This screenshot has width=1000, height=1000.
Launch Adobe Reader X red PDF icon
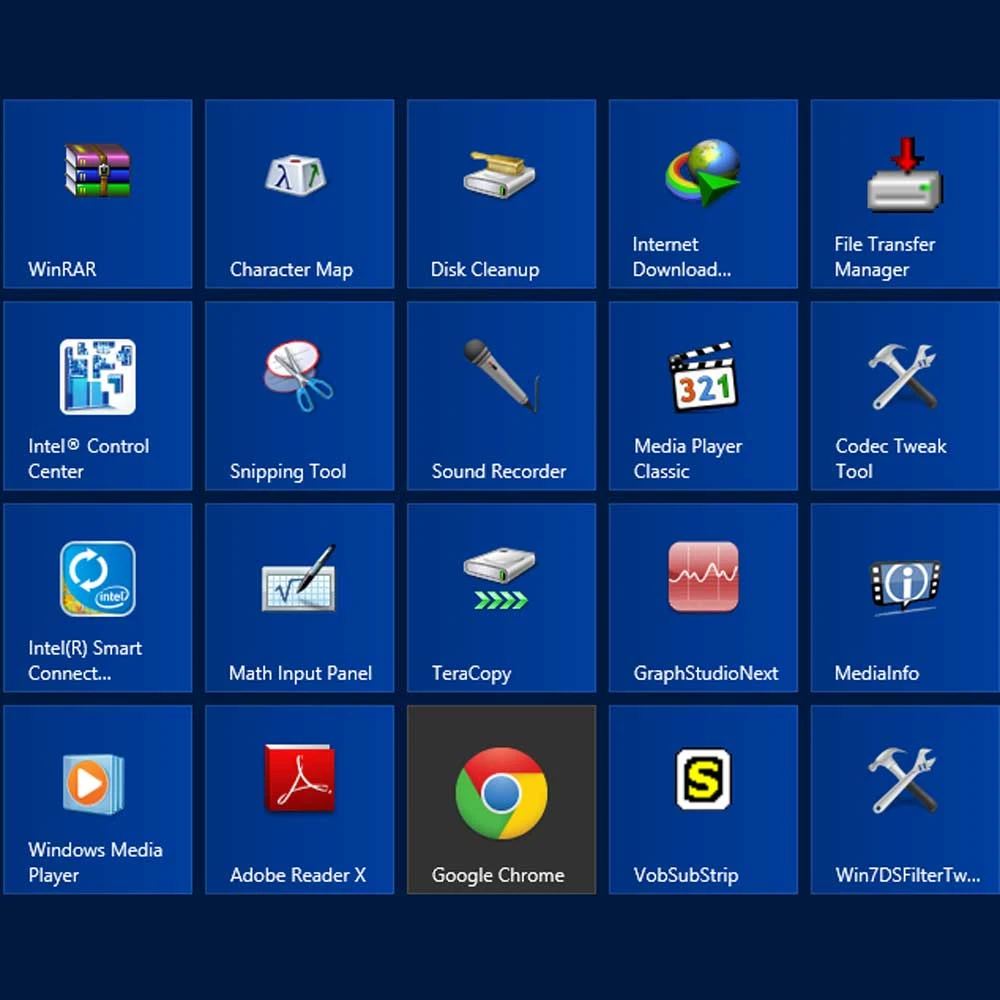300,778
